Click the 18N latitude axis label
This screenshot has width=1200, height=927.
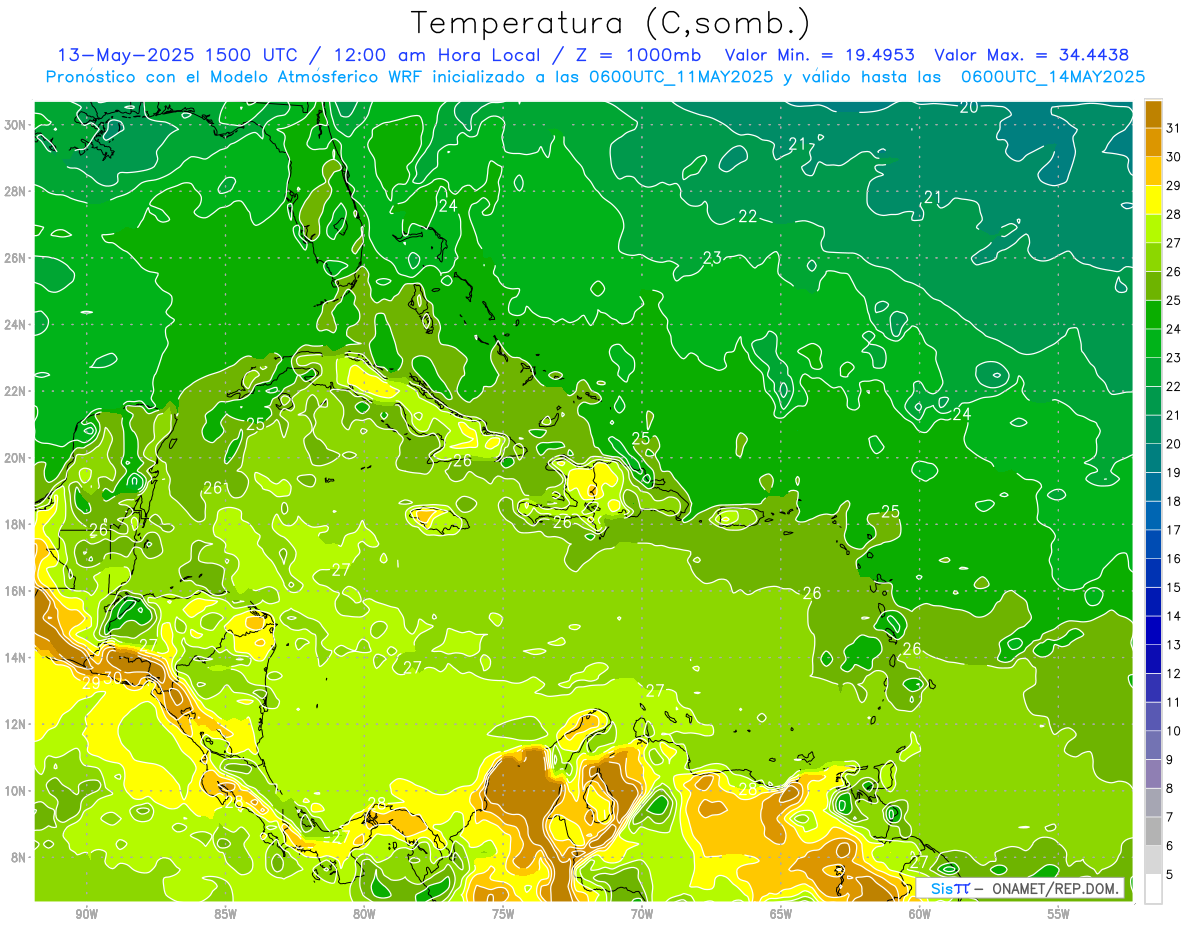pyautogui.click(x=15, y=524)
